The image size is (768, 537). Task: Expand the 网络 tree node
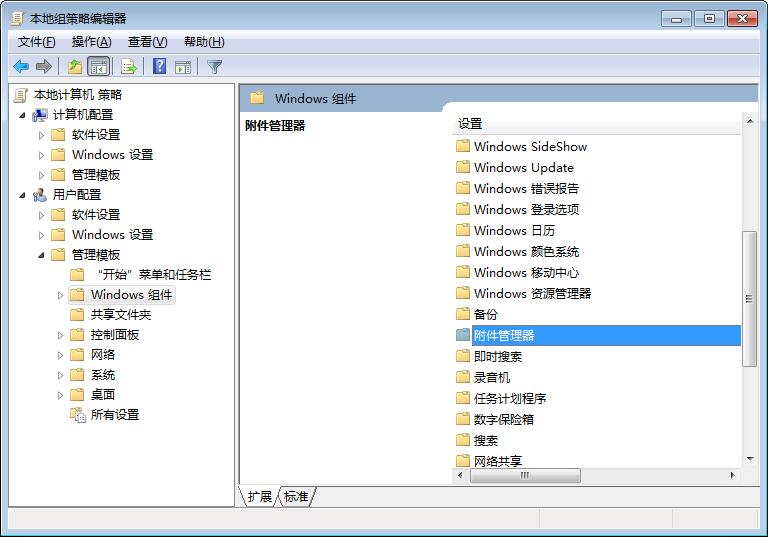click(x=61, y=355)
